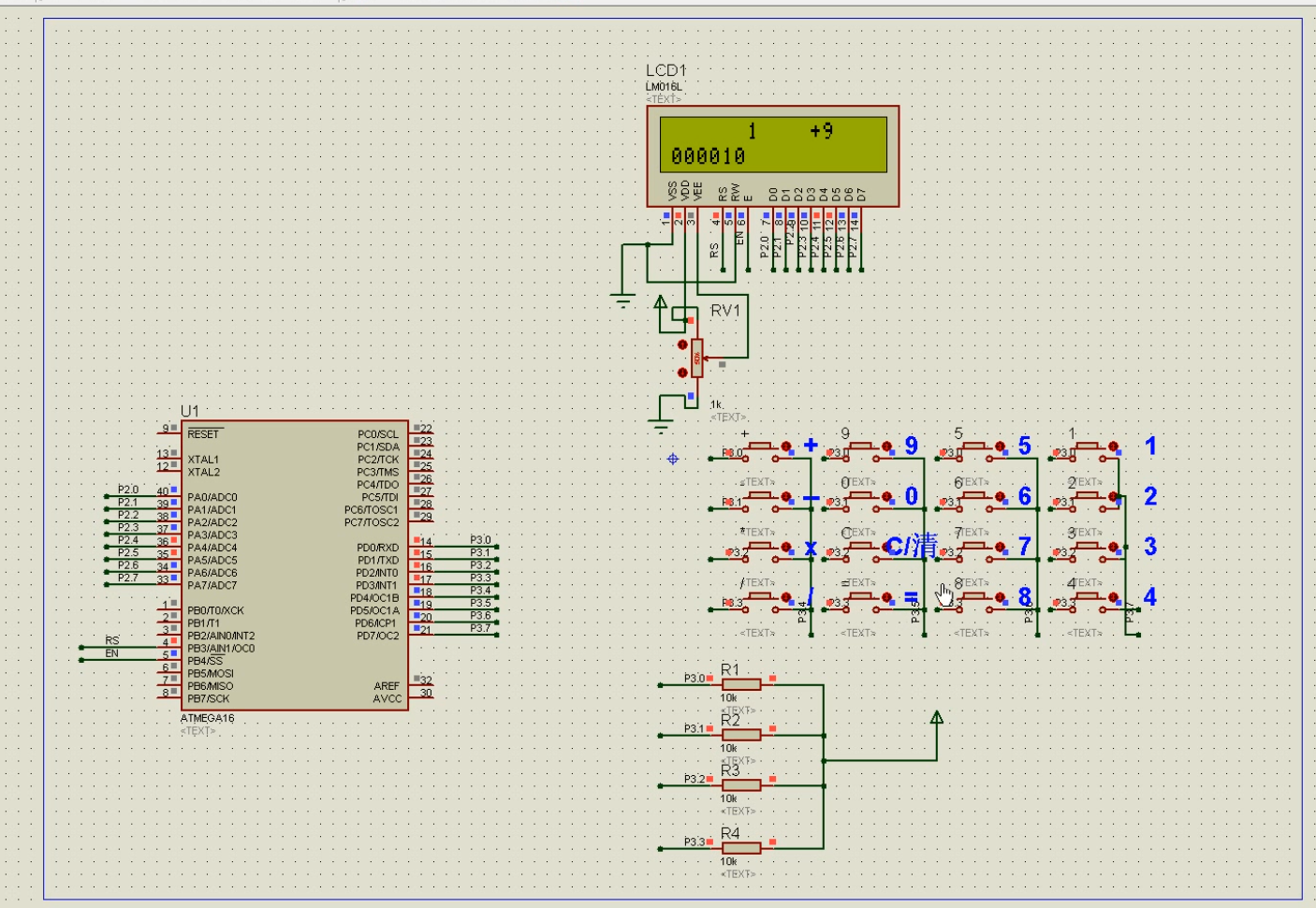Select the power terminal arrow beside resistors R1-R4

937,719
